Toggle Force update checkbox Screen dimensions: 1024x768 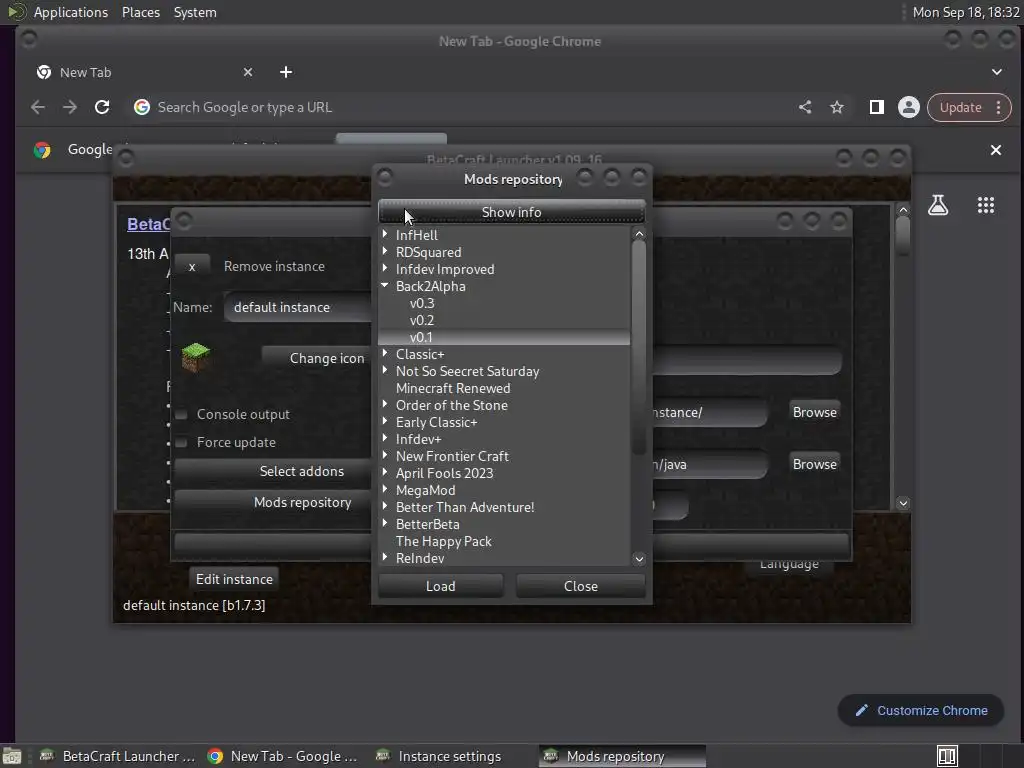pyautogui.click(x=182, y=442)
